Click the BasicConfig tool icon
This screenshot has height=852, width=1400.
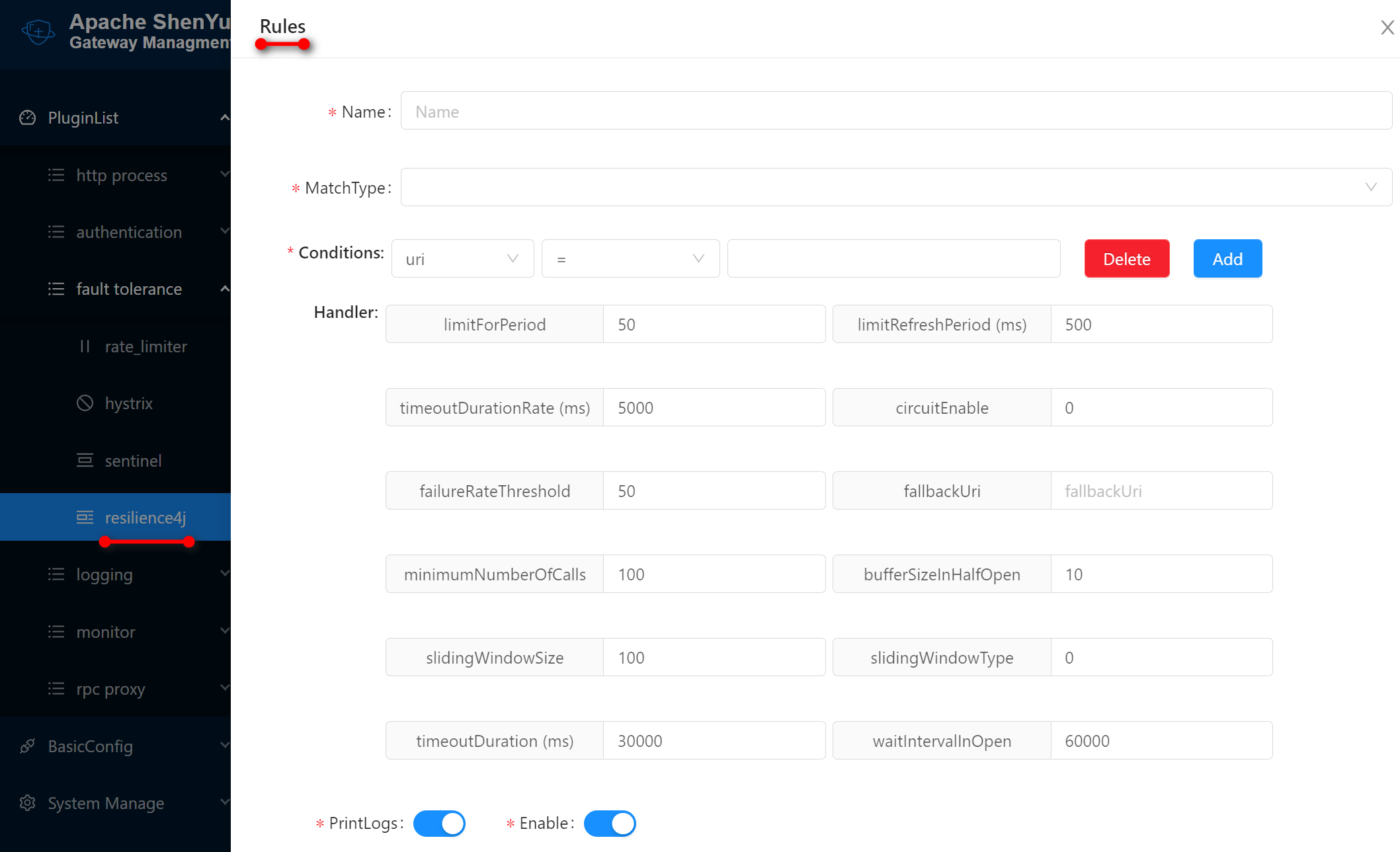[x=27, y=746]
